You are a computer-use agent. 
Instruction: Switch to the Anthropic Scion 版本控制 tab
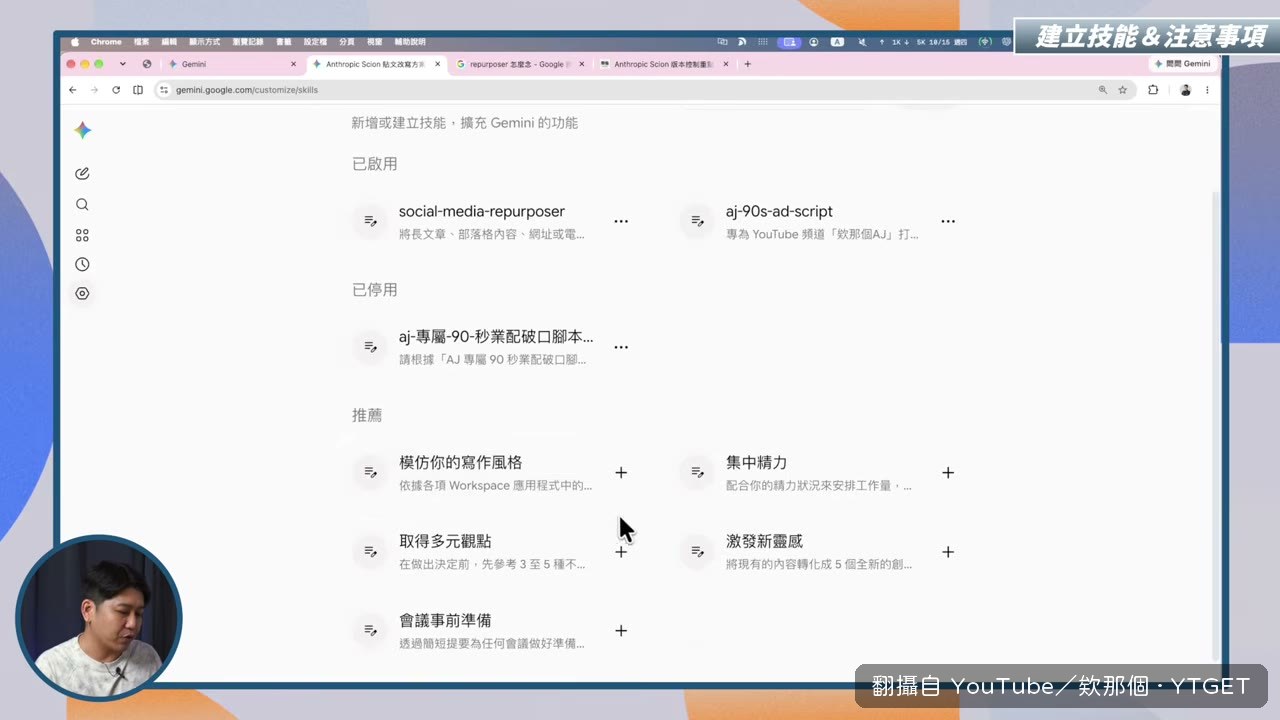point(663,64)
